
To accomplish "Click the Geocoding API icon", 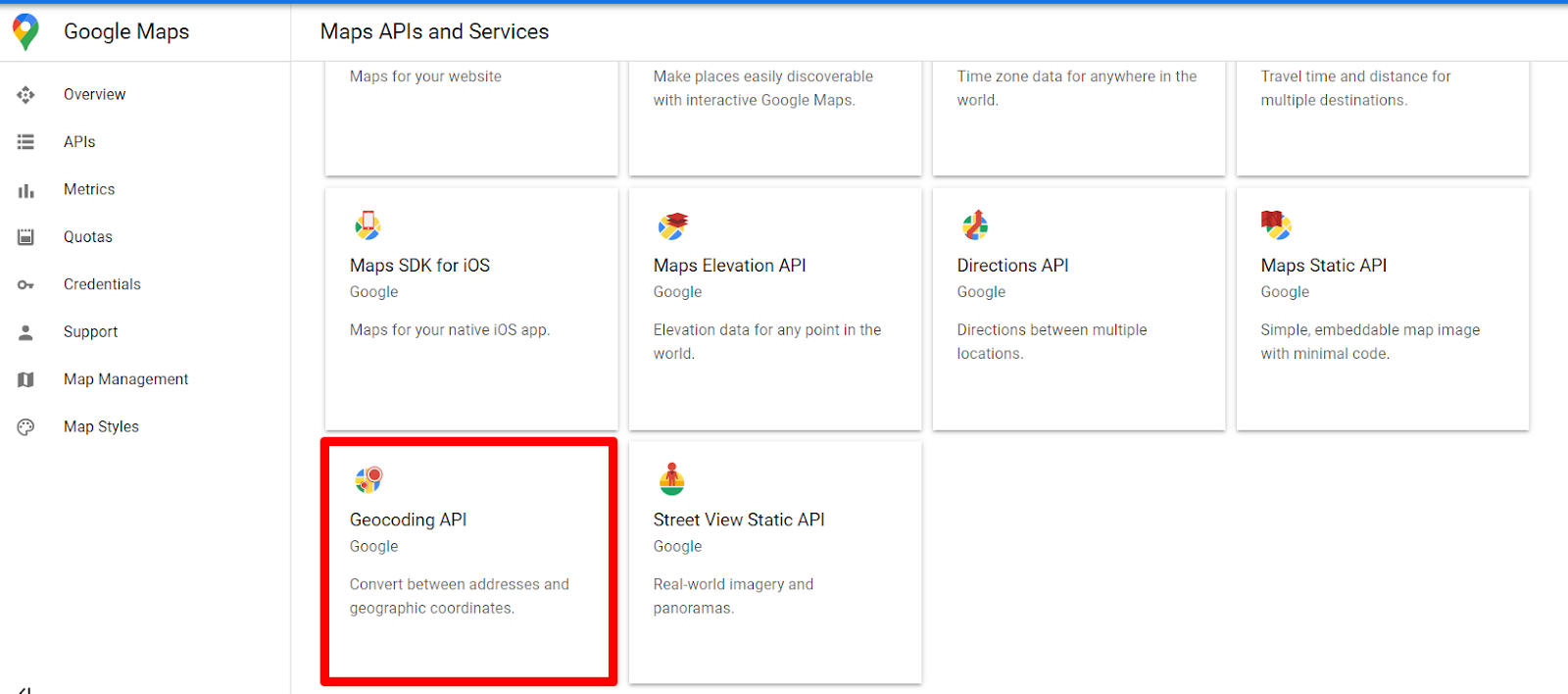I will (x=368, y=479).
